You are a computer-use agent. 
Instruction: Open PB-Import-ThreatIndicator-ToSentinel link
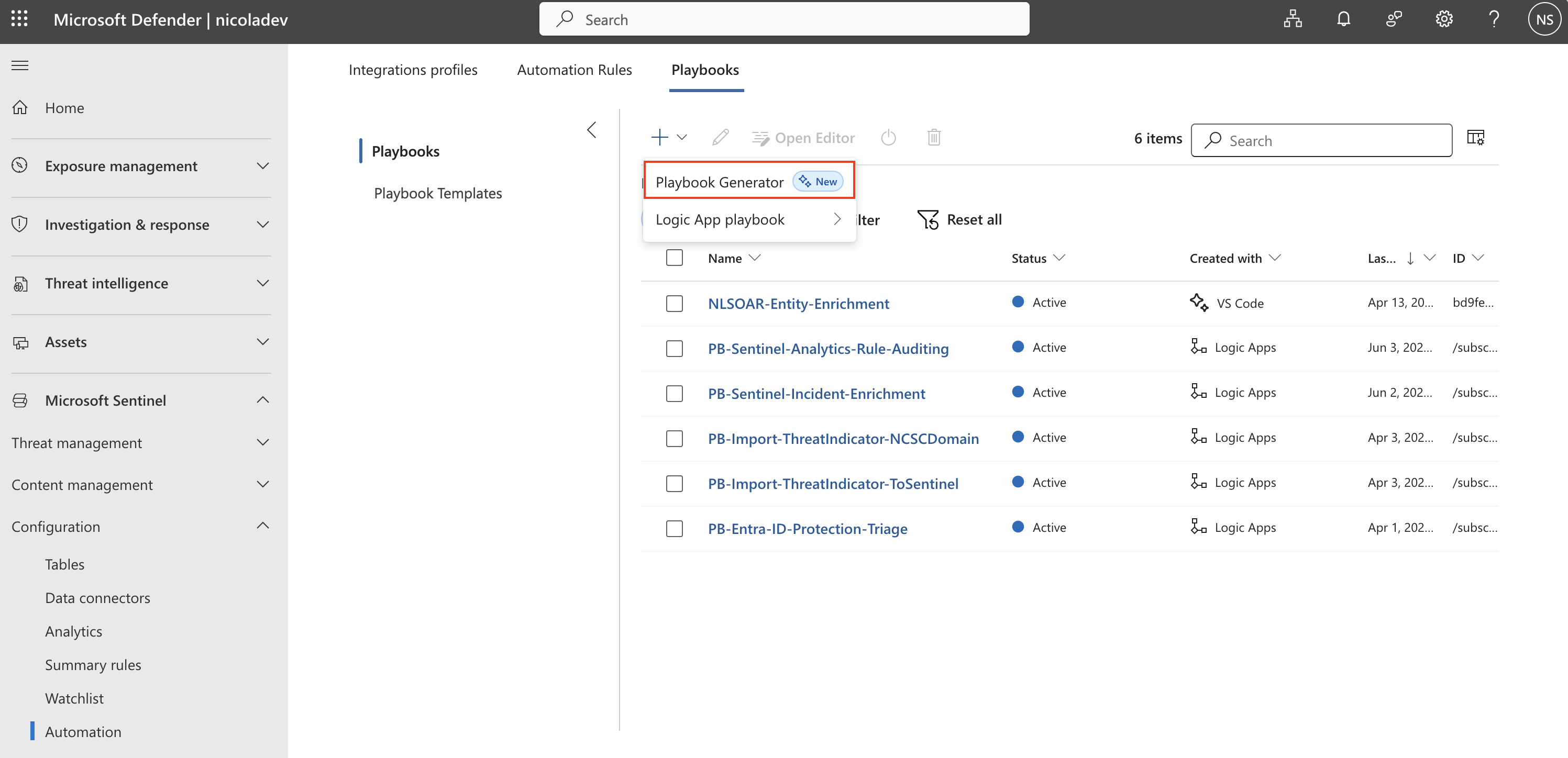tap(833, 484)
